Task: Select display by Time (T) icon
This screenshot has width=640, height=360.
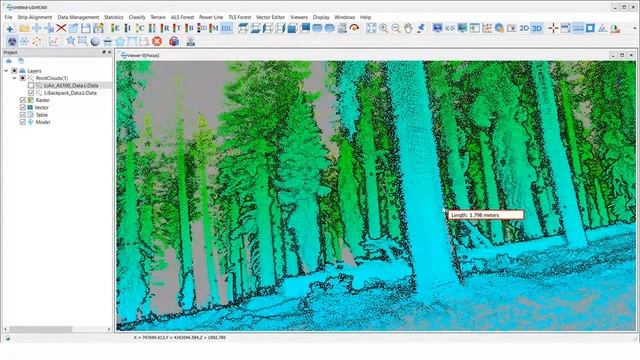Action: tap(177, 28)
